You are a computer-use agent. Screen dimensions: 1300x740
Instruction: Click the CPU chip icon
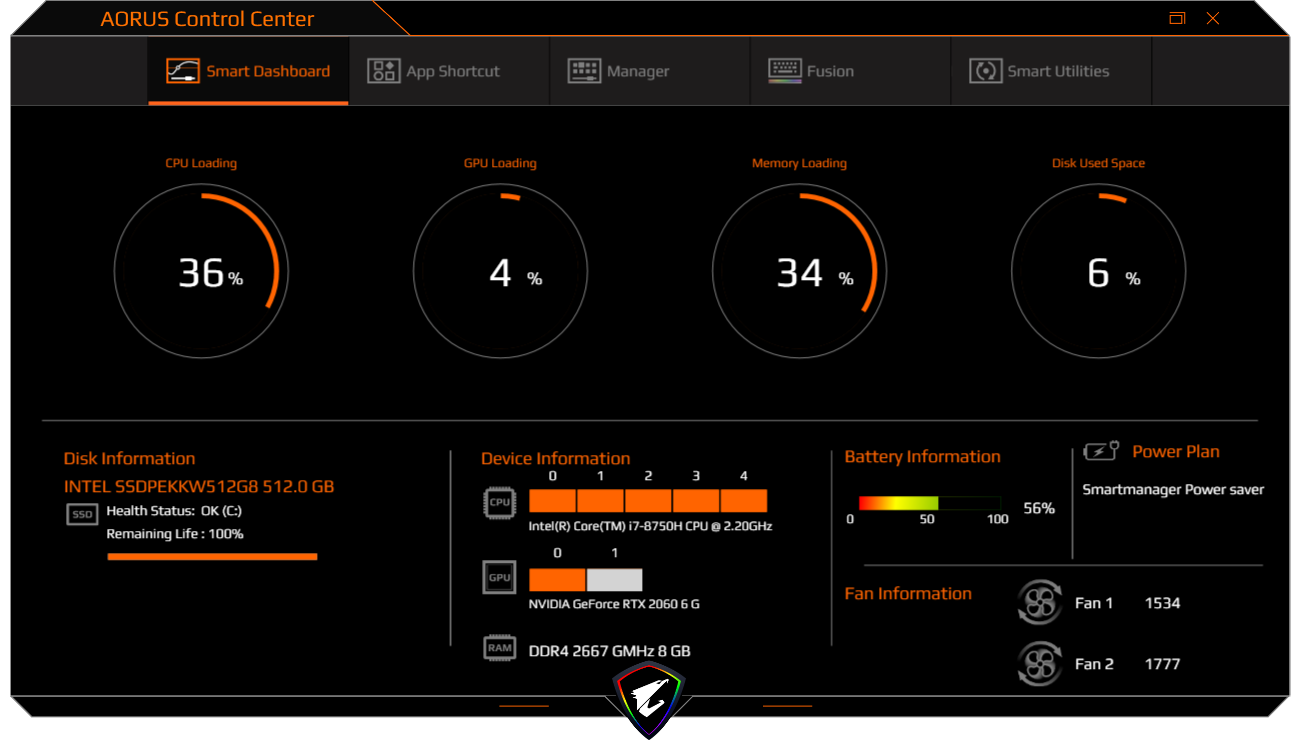(x=499, y=502)
